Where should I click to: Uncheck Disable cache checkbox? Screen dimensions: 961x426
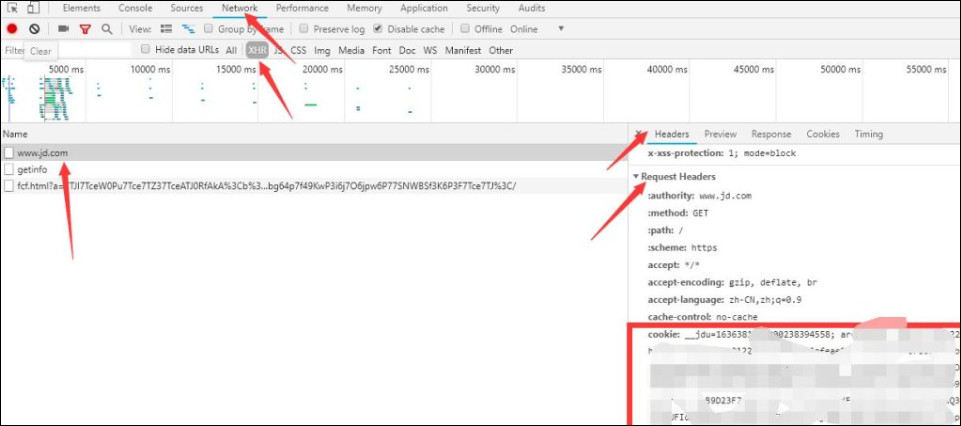[378, 28]
